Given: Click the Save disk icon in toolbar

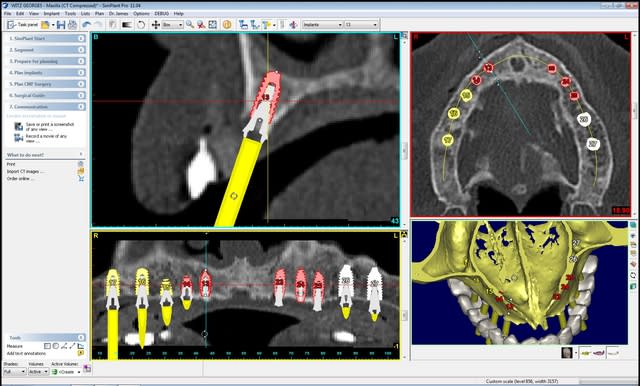Looking at the screenshot, I should (x=61, y=25).
